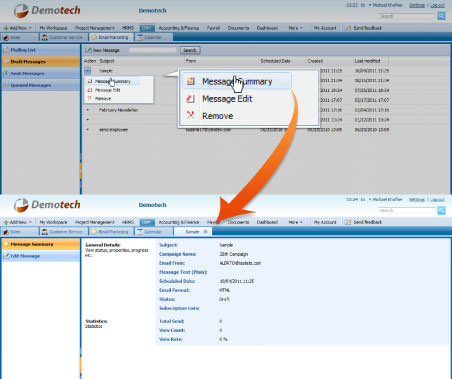The image size is (452, 379).
Task: Open Send feedback in the Draft Messages screen
Action: point(364,28)
